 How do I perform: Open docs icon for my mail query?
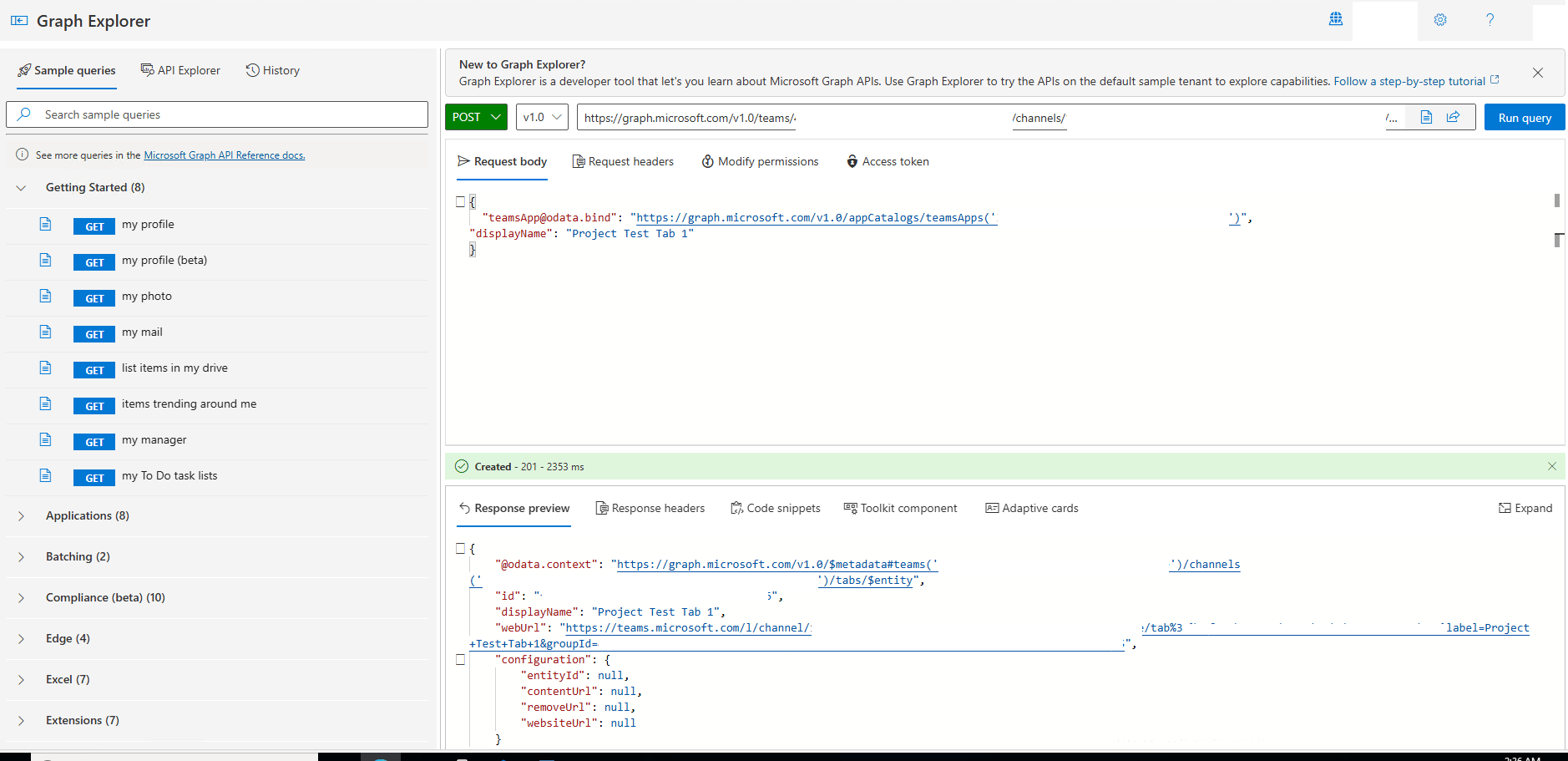coord(46,332)
